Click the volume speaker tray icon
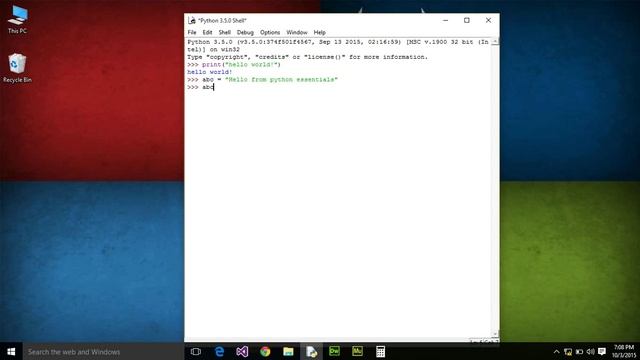This screenshot has height=360, width=640. 591,351
